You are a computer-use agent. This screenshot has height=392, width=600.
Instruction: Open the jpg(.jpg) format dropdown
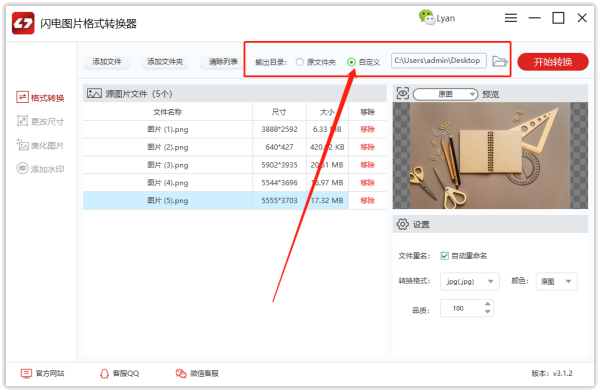tap(470, 281)
